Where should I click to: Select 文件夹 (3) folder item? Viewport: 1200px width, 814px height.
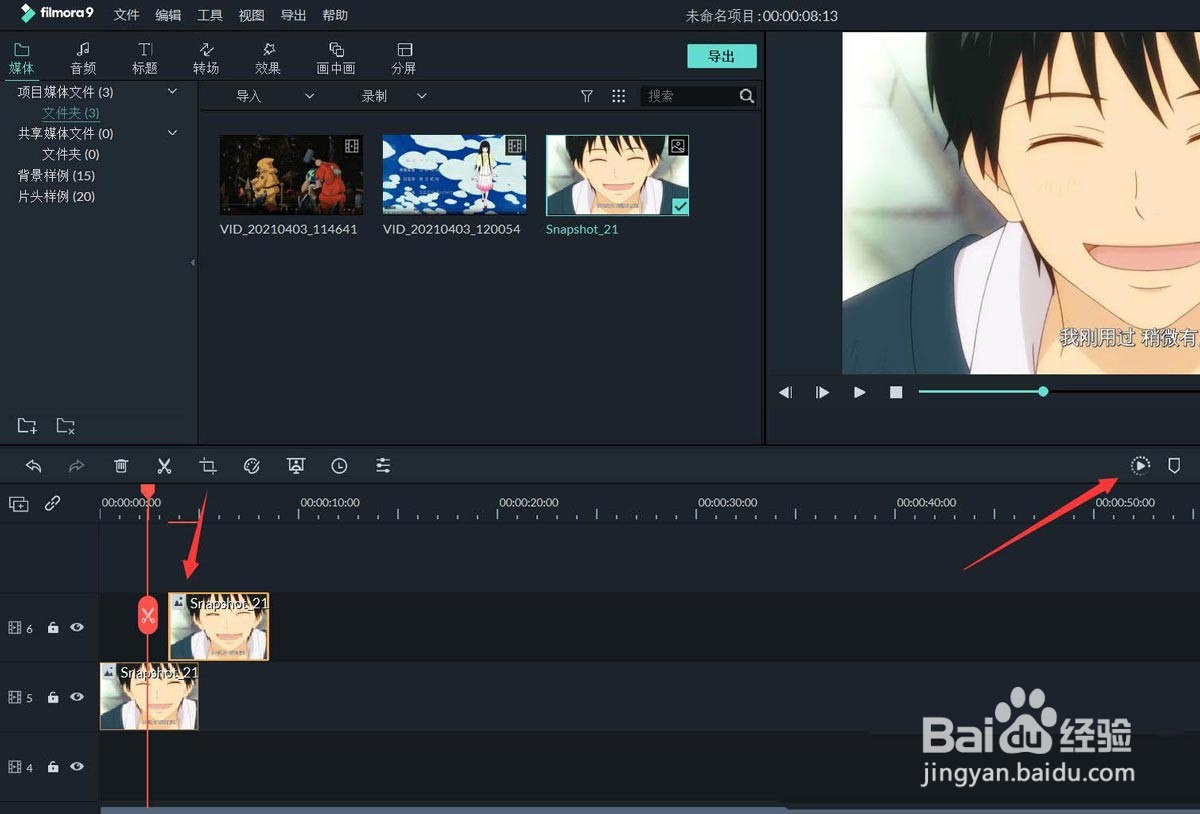coord(71,113)
